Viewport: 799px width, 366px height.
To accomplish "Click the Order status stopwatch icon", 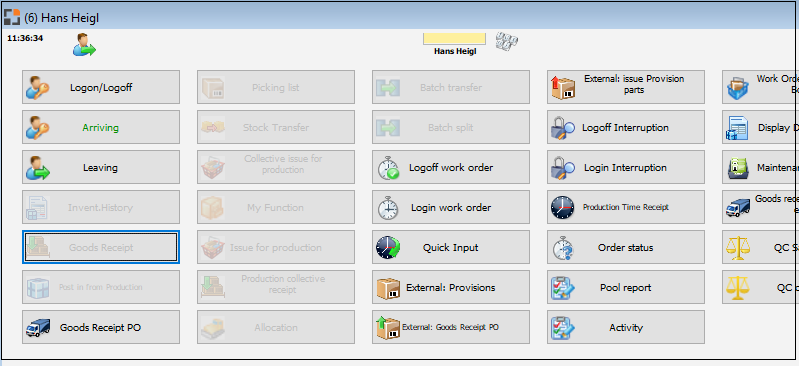I will (564, 248).
